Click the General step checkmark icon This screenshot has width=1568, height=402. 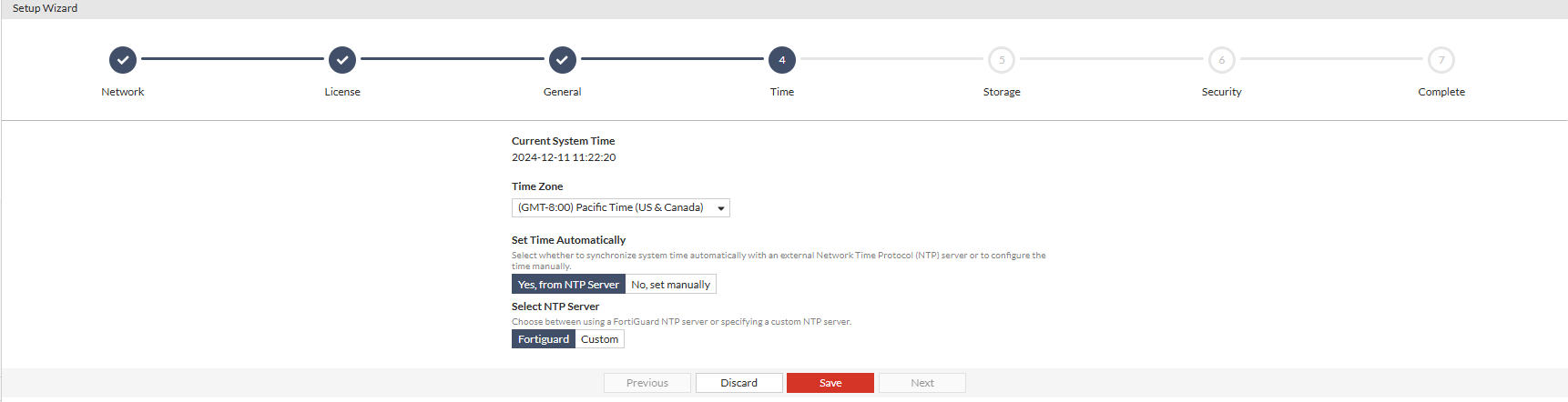(563, 60)
